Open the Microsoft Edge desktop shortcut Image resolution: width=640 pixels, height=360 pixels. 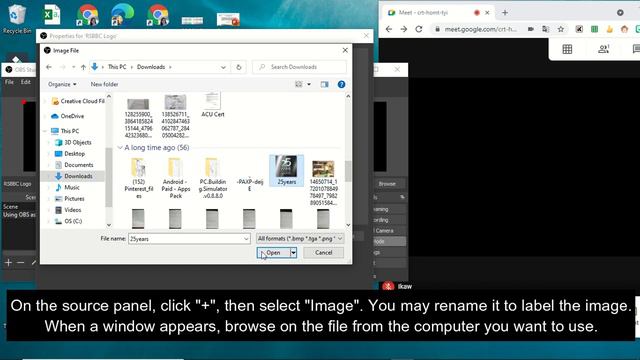[122, 15]
